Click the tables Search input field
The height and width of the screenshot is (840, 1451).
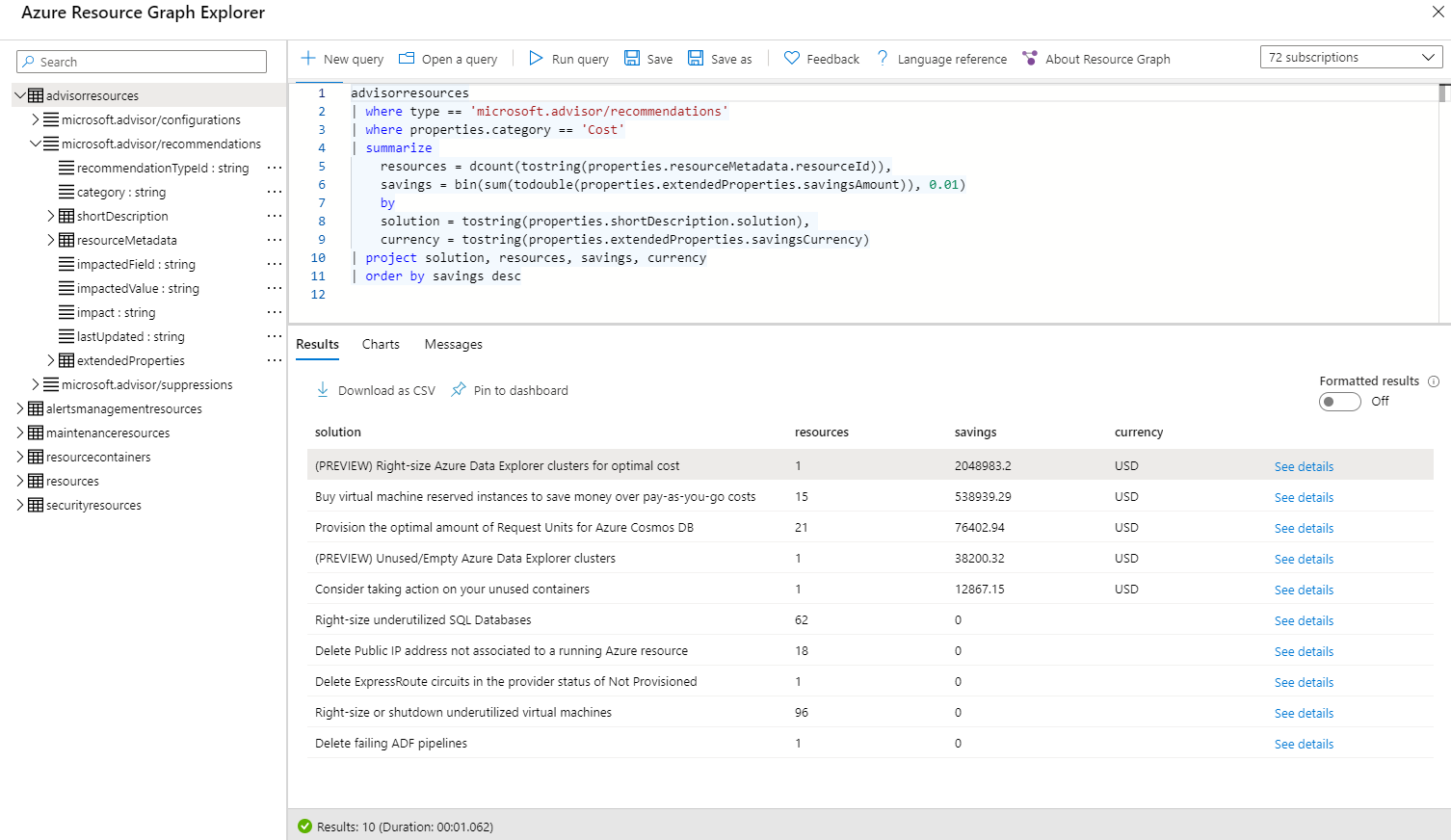[142, 62]
